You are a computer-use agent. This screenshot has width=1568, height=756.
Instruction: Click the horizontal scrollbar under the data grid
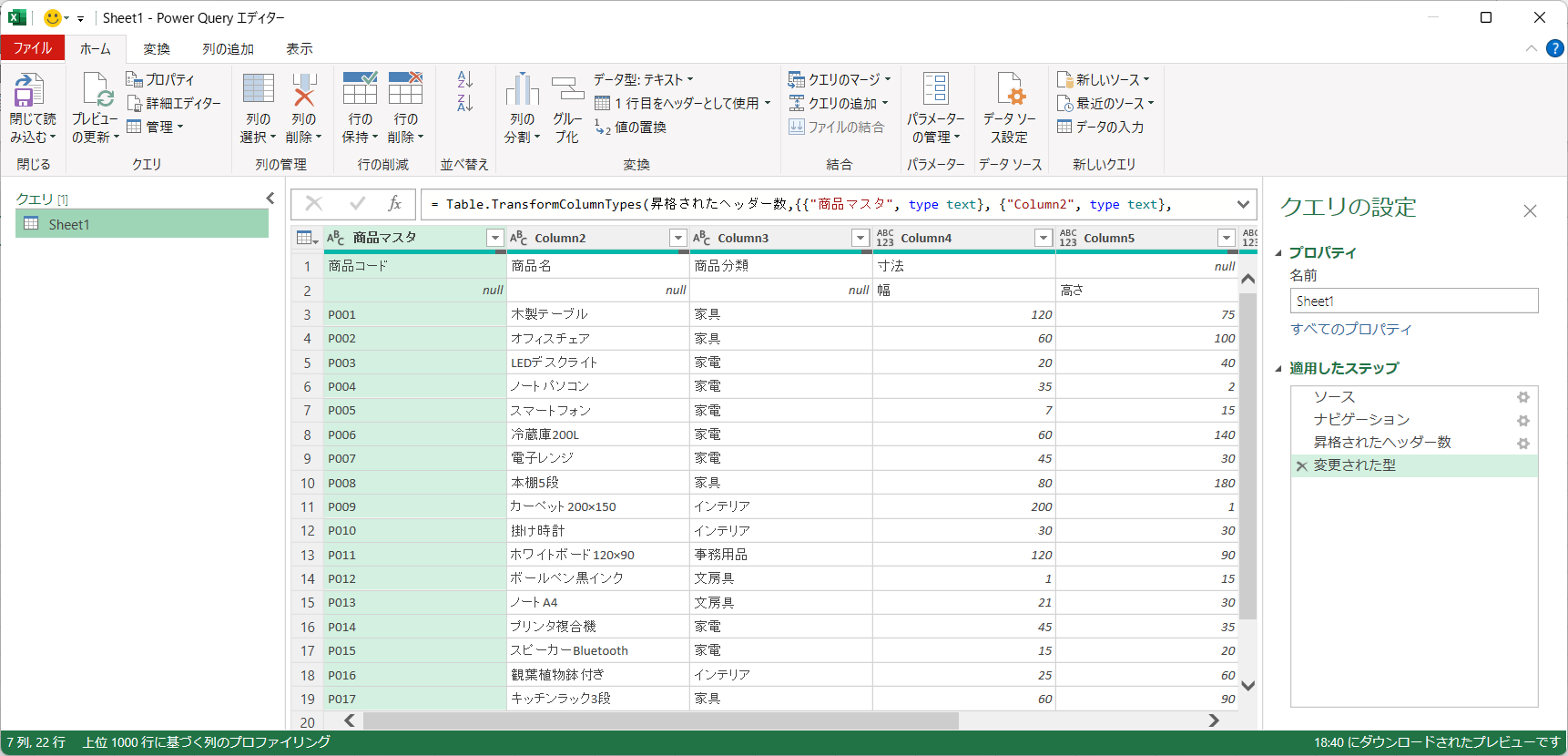[660, 720]
